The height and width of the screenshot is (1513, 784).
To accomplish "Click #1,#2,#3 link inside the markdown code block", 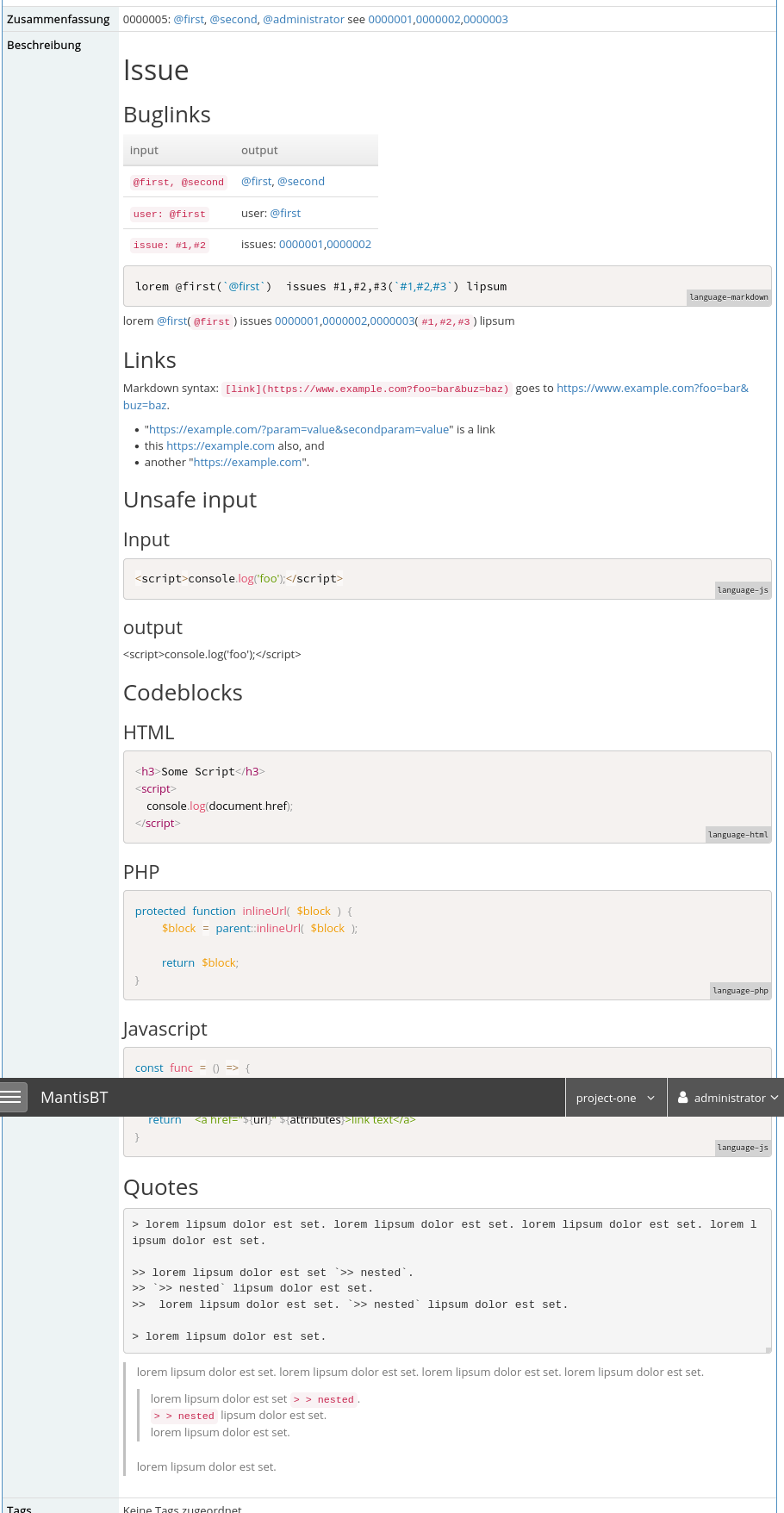I will tap(423, 286).
